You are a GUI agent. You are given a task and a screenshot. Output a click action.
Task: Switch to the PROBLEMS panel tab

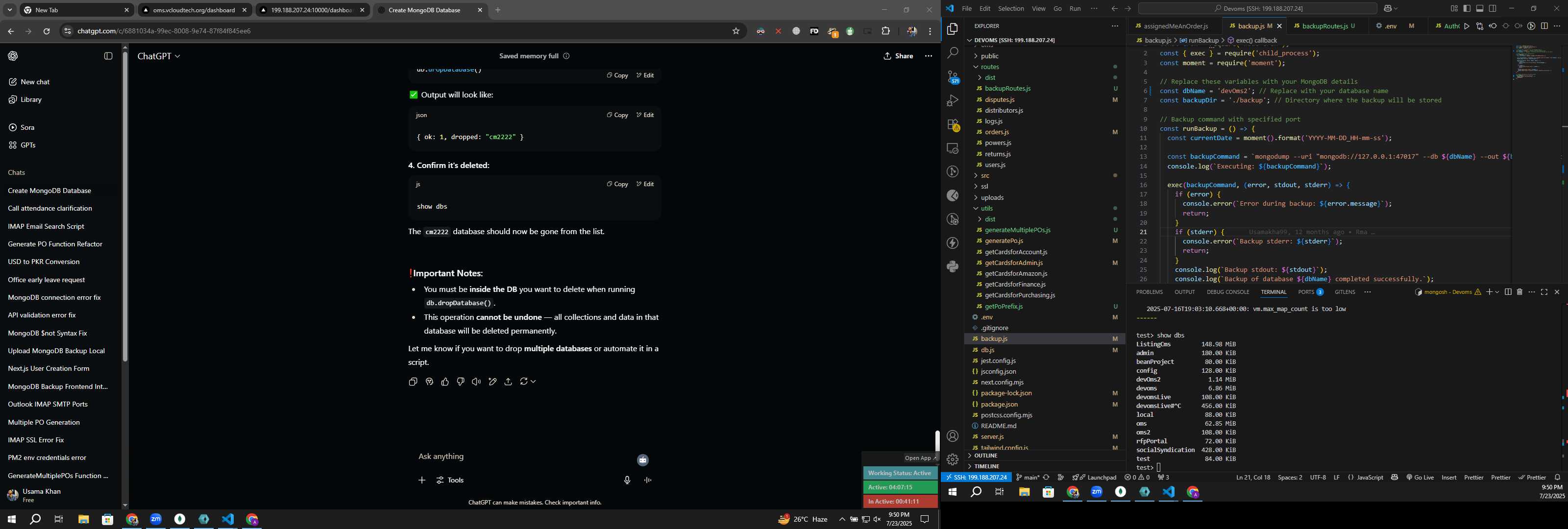pyautogui.click(x=1149, y=292)
